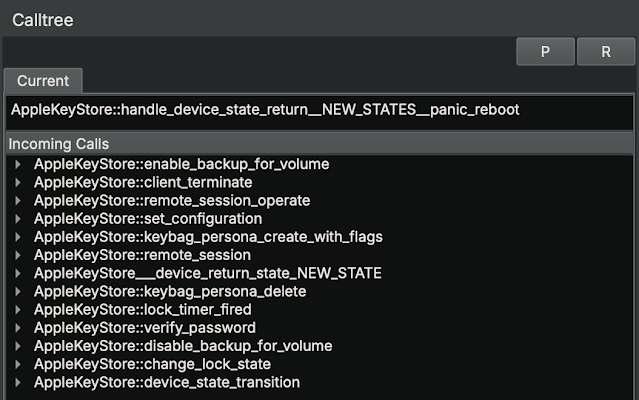Select AppleKeyStore::disable_backup_for_volume entry
The width and height of the screenshot is (639, 400).
coord(183,346)
